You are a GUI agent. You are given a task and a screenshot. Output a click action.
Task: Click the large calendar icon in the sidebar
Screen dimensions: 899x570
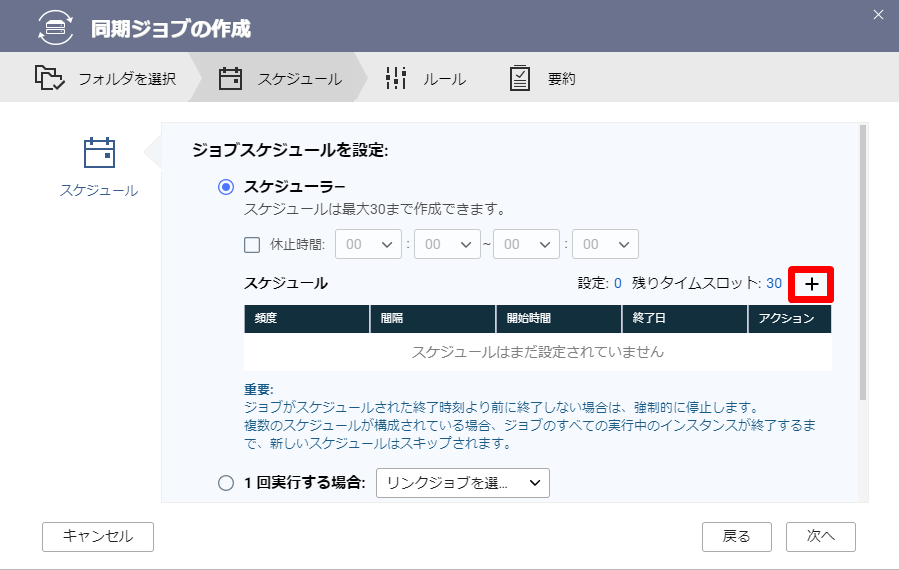(99, 153)
